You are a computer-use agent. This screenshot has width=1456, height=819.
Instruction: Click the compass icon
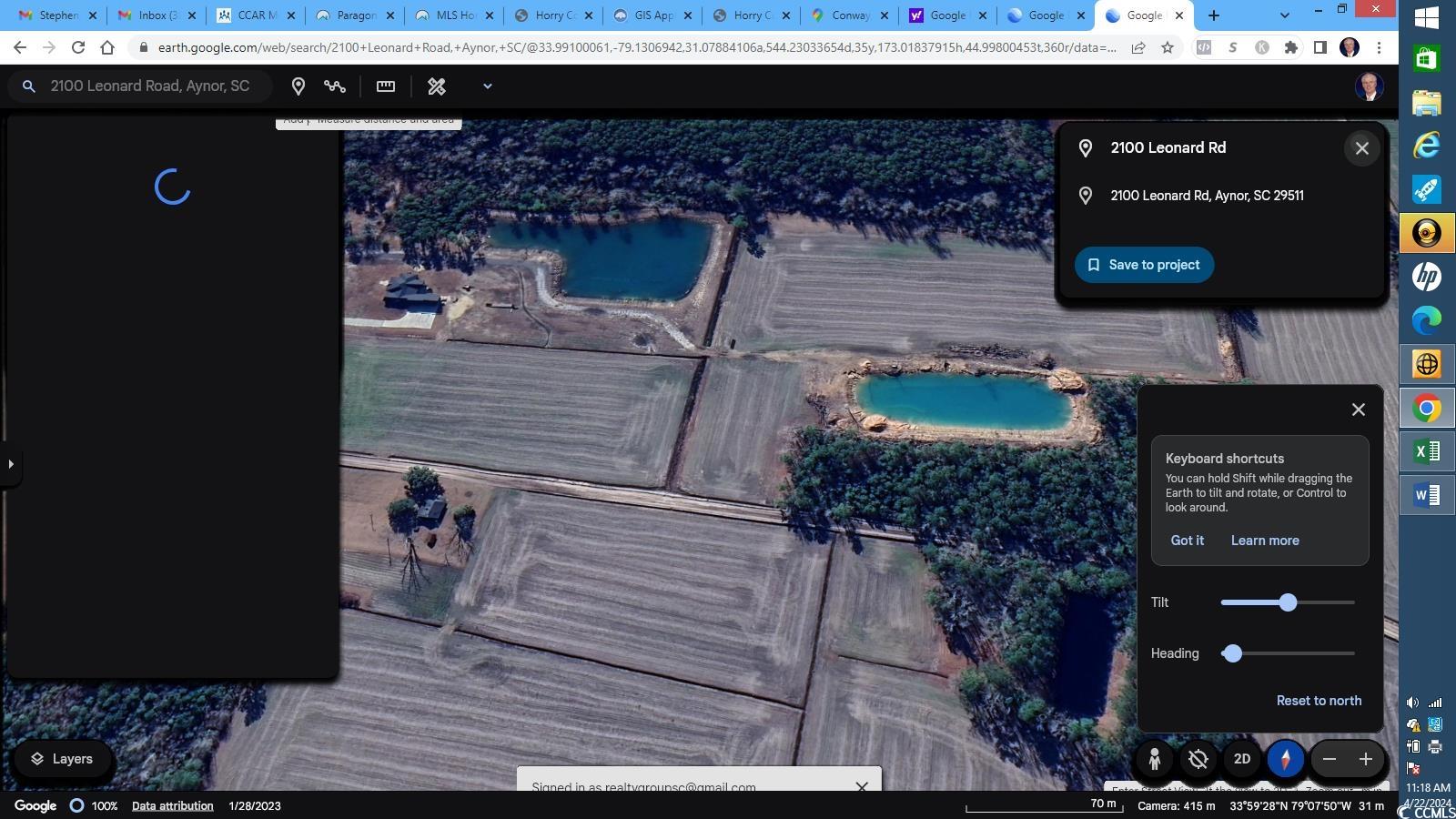(x=1286, y=759)
